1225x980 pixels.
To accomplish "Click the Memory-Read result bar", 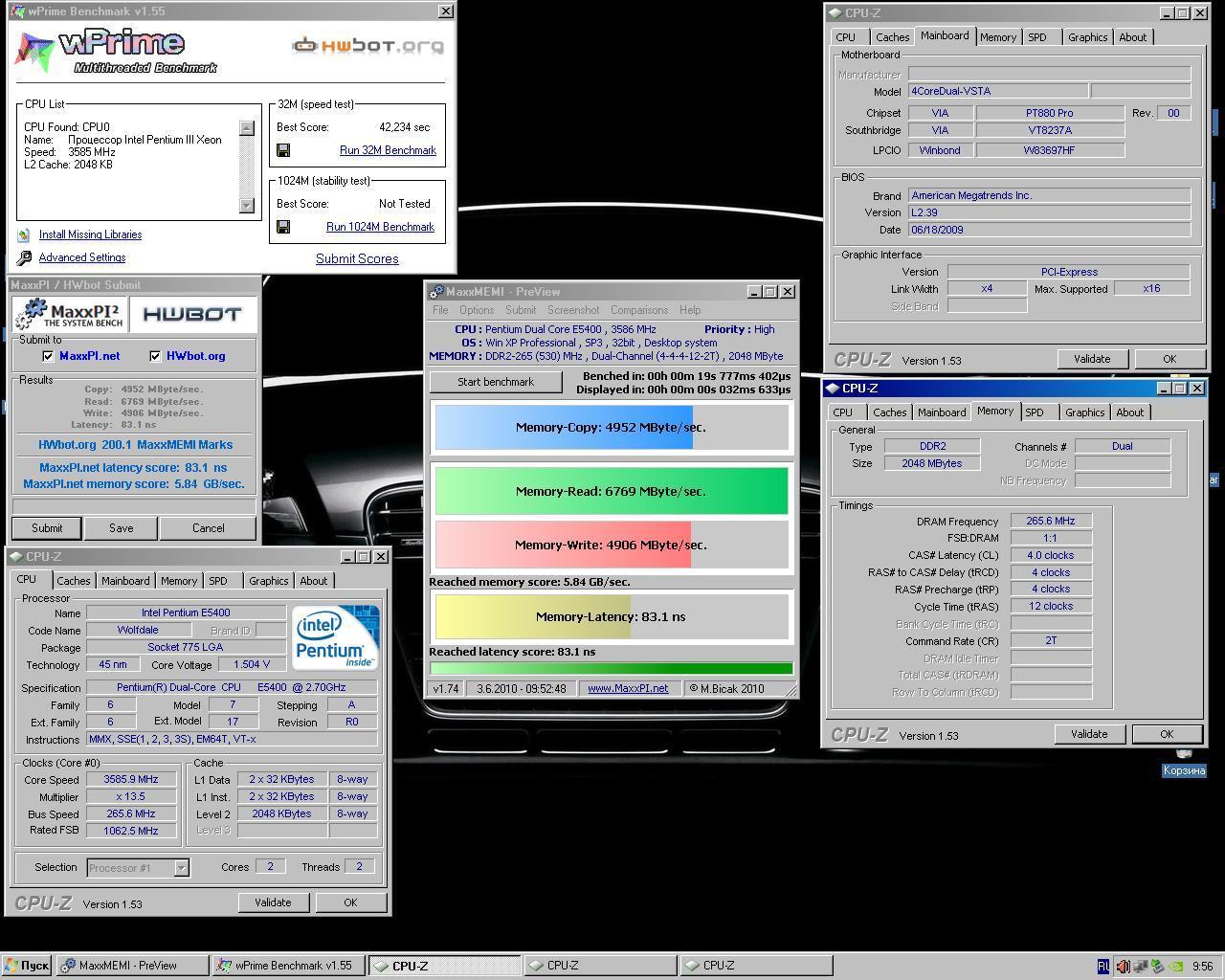I will [611, 491].
